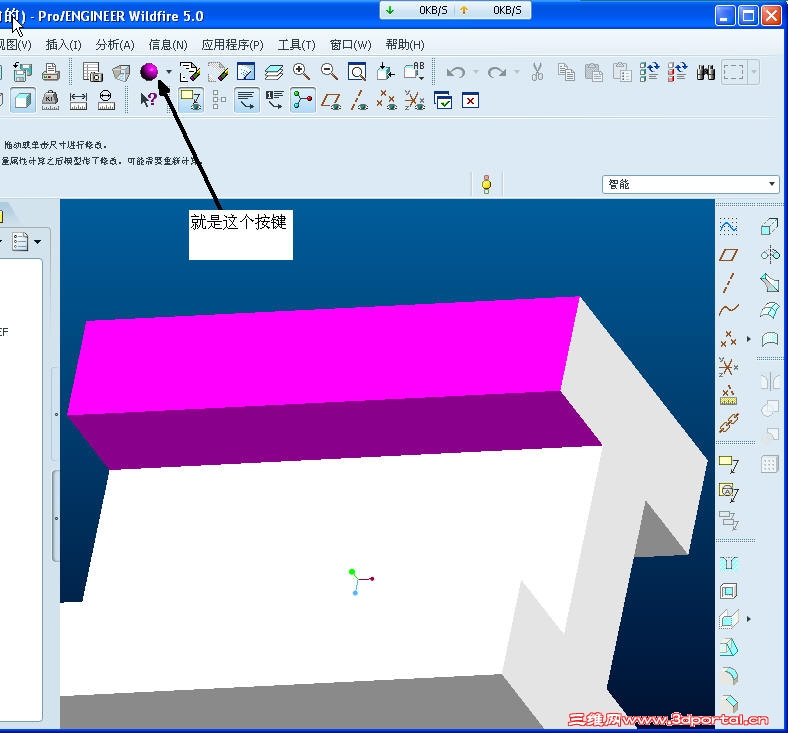Expand the appearance gallery dropdown arrow
Image resolution: width=788 pixels, height=733 pixels.
[169, 72]
